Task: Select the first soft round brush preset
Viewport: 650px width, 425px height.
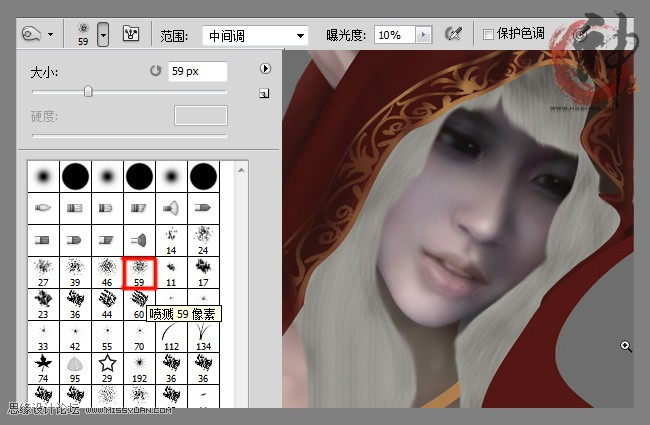Action: click(x=44, y=177)
